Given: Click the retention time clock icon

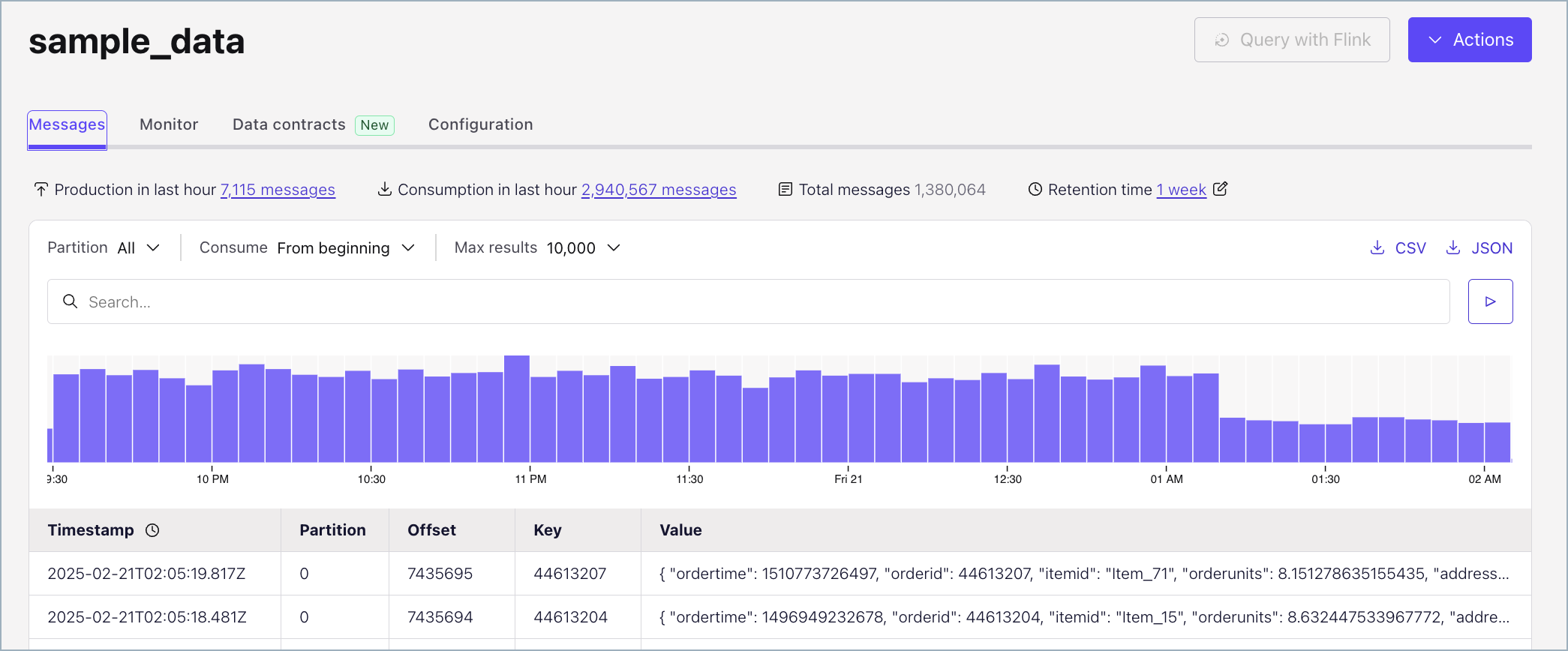Looking at the screenshot, I should (1035, 190).
